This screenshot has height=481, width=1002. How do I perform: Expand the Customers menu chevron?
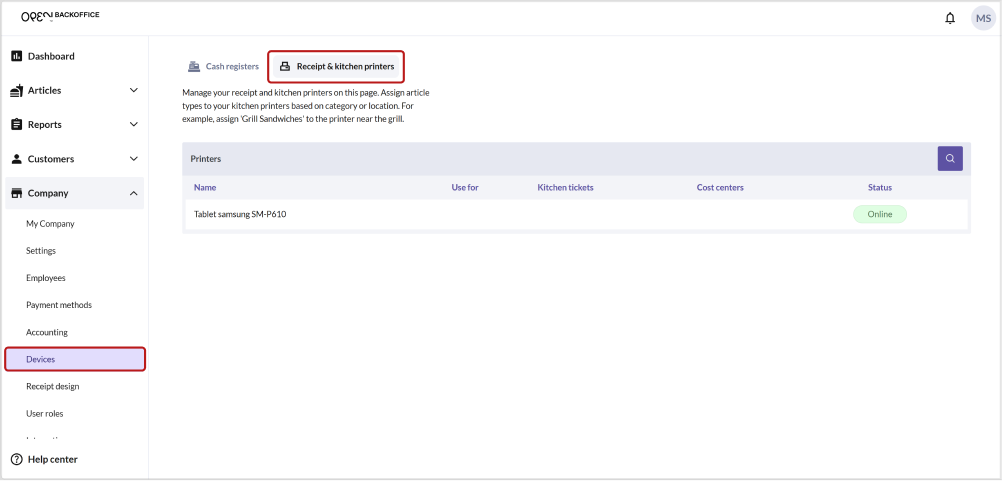(134, 159)
